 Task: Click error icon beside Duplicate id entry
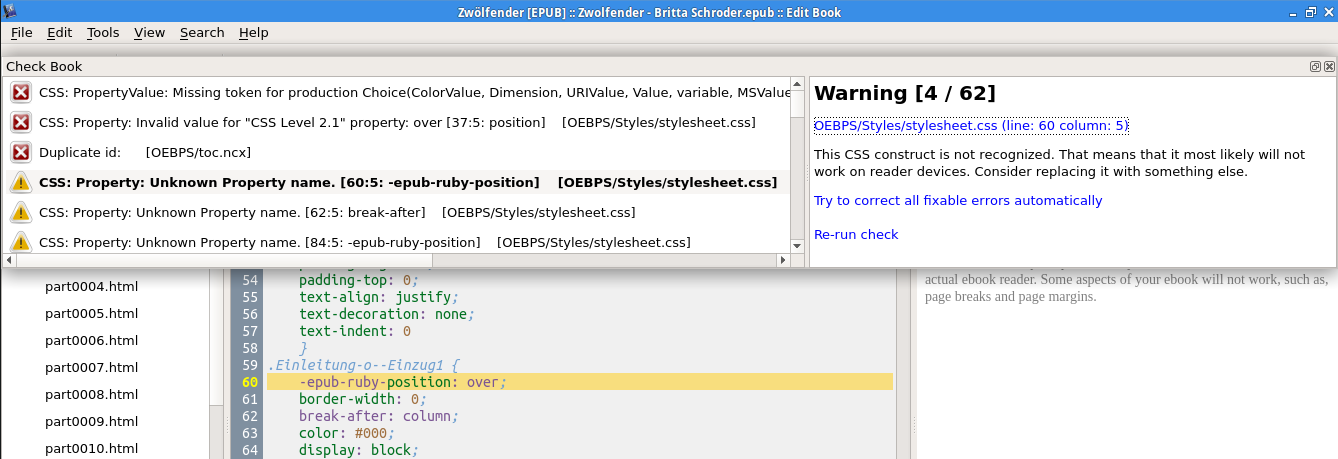click(21, 152)
